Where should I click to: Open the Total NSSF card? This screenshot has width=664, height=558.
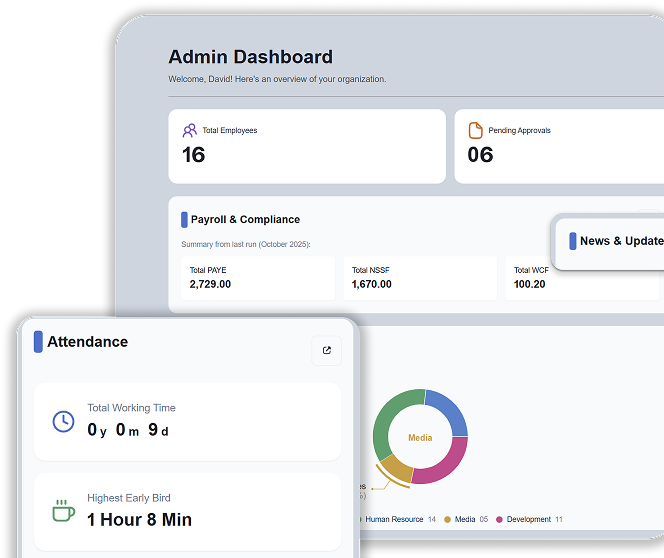coord(419,278)
